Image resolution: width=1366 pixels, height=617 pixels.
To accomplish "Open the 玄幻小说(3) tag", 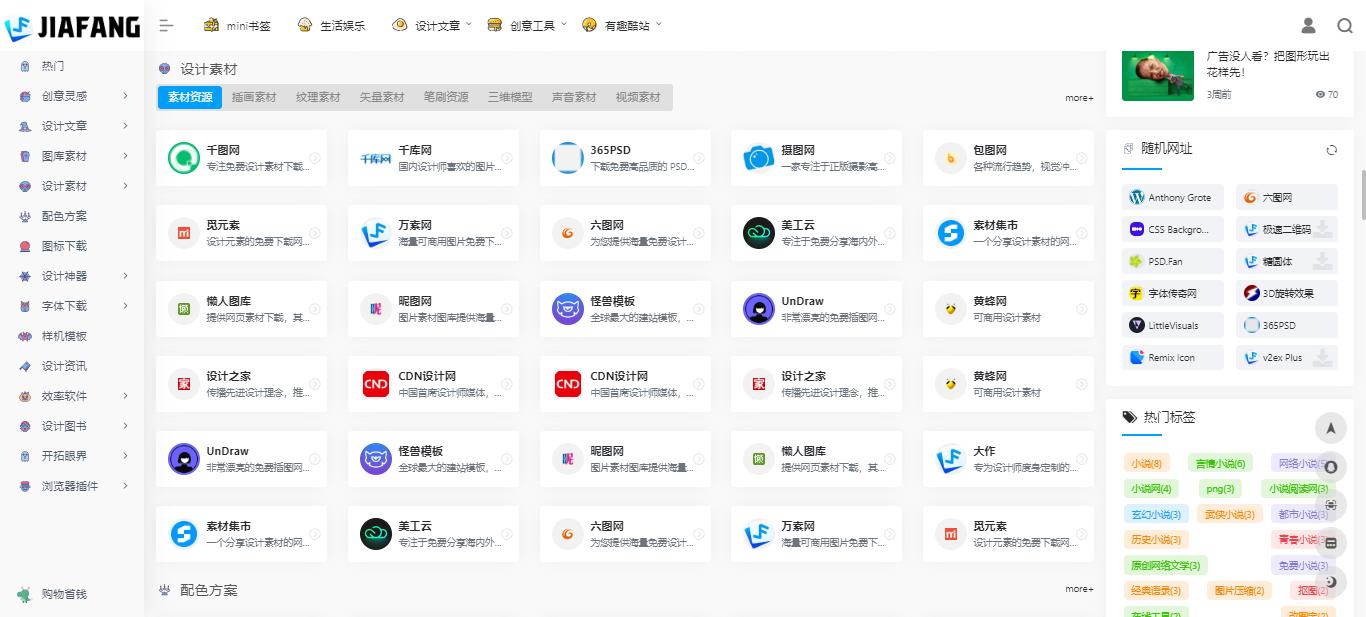I will (1156, 514).
